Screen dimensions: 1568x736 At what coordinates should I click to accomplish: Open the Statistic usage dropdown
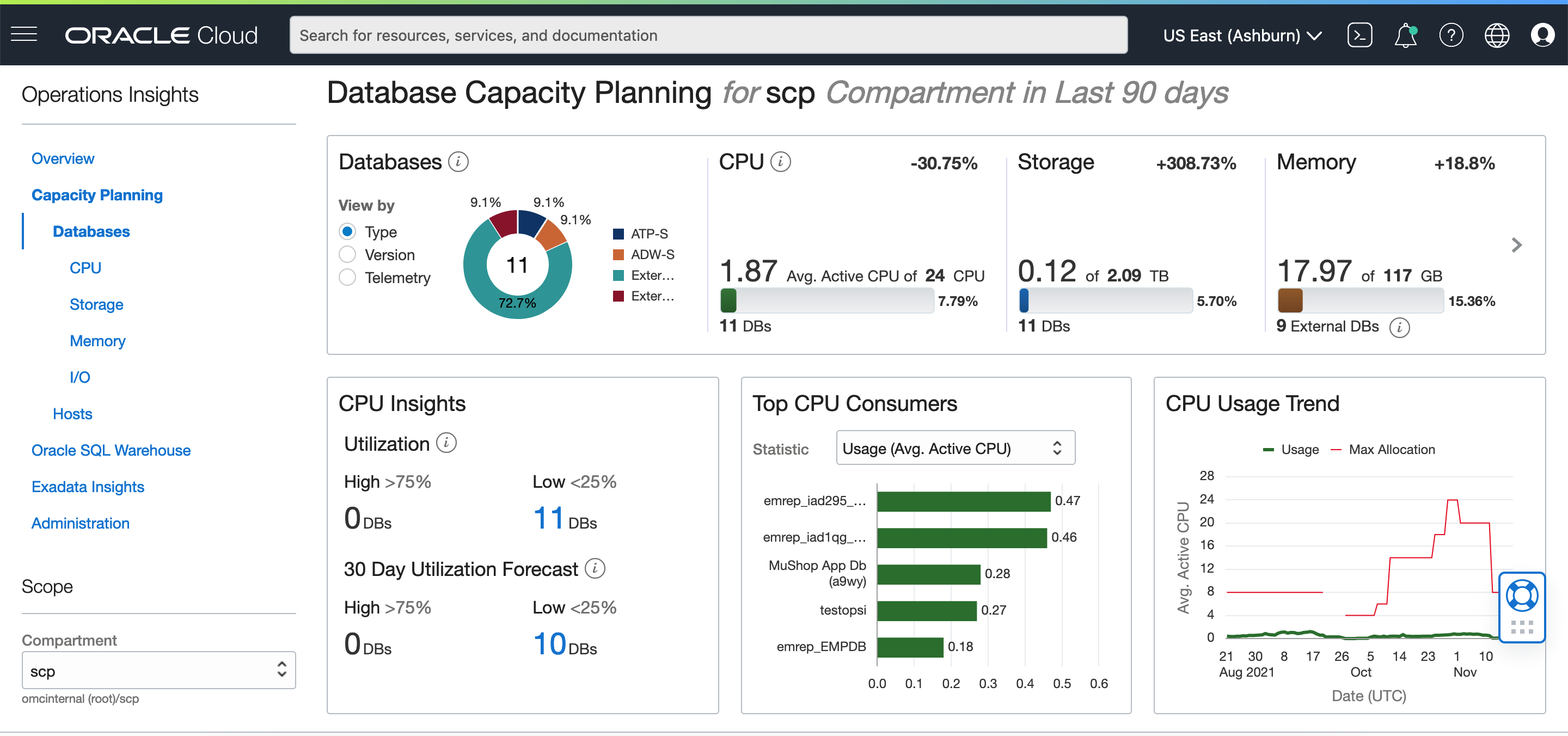tap(954, 448)
